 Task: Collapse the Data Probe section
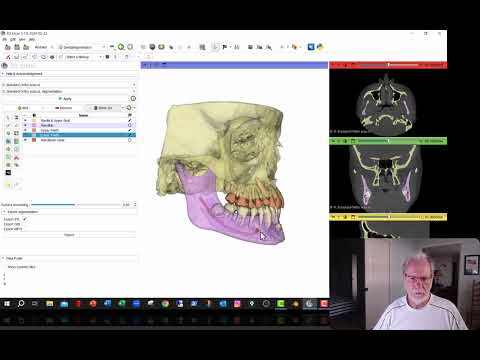(x=68, y=258)
